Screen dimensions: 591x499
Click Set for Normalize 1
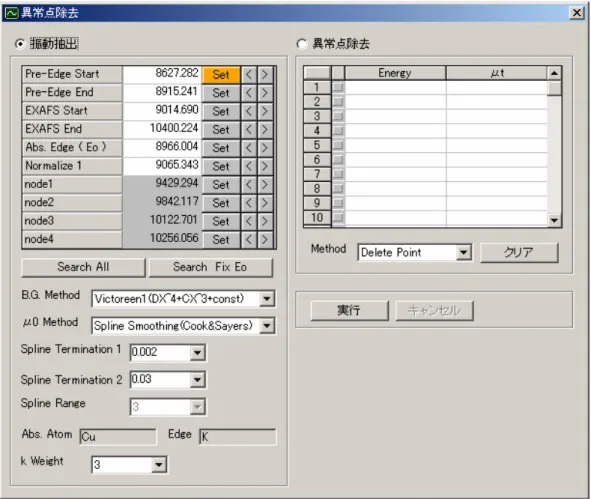click(221, 166)
